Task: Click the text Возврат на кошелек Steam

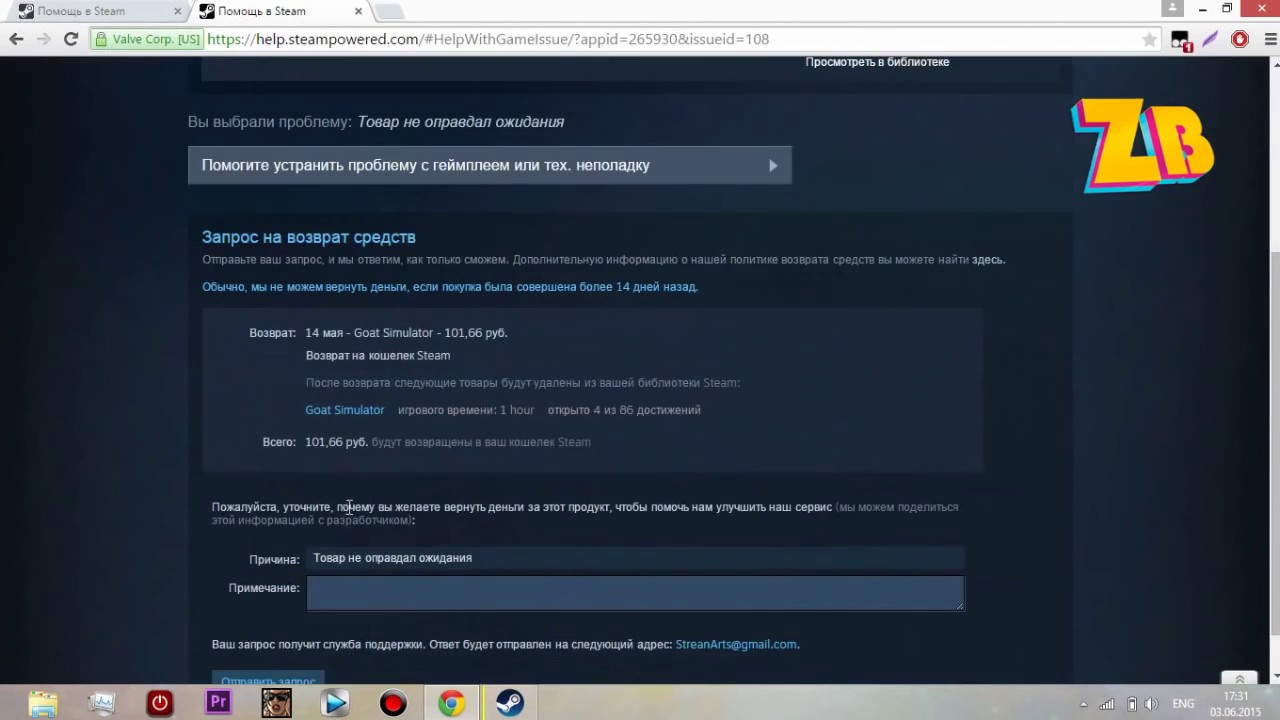Action: point(378,355)
